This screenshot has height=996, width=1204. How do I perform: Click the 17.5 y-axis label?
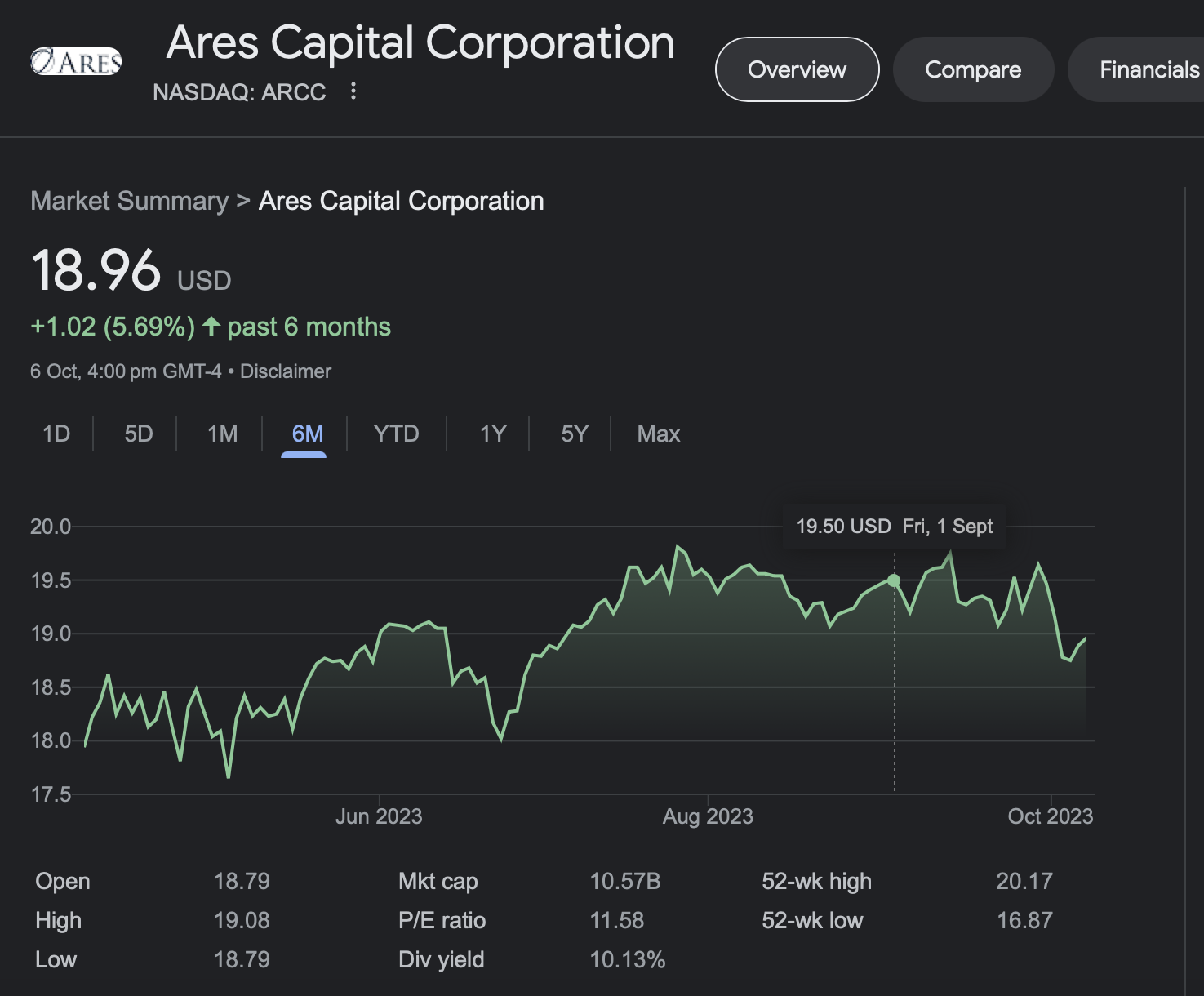51,794
